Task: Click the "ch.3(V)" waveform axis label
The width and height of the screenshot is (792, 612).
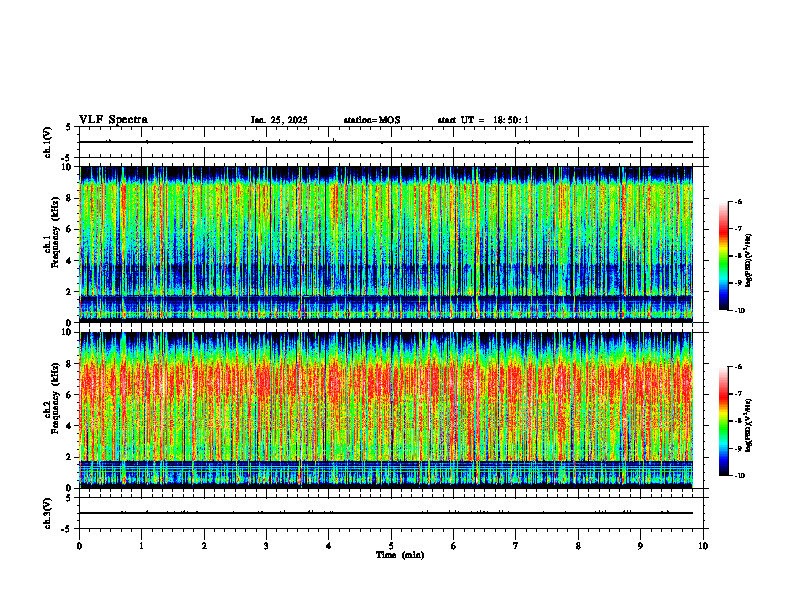Action: click(47, 513)
